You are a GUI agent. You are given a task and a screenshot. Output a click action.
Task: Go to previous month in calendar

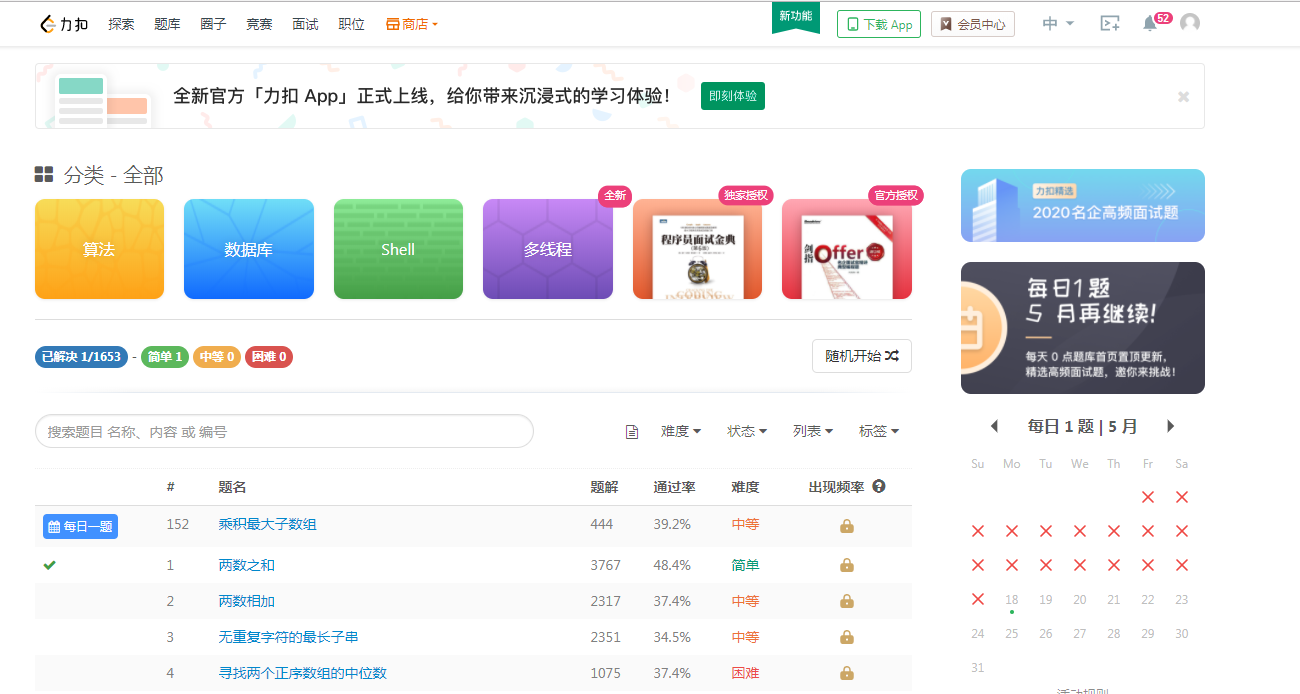point(994,426)
